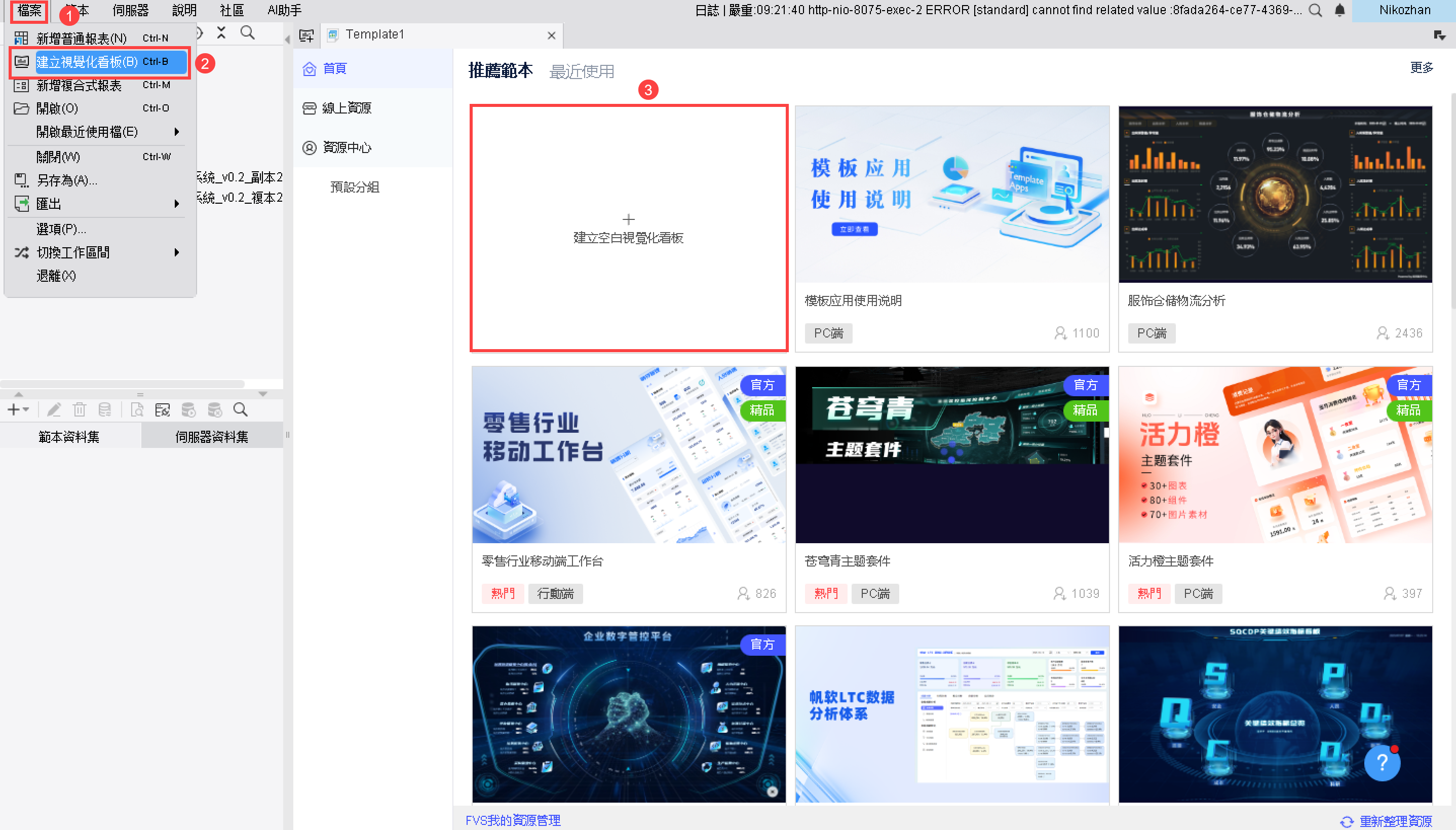Screen dimensions: 1456x830
Task: Open the 模板应用使用说明 template thumbnail
Action: pyautogui.click(x=952, y=195)
